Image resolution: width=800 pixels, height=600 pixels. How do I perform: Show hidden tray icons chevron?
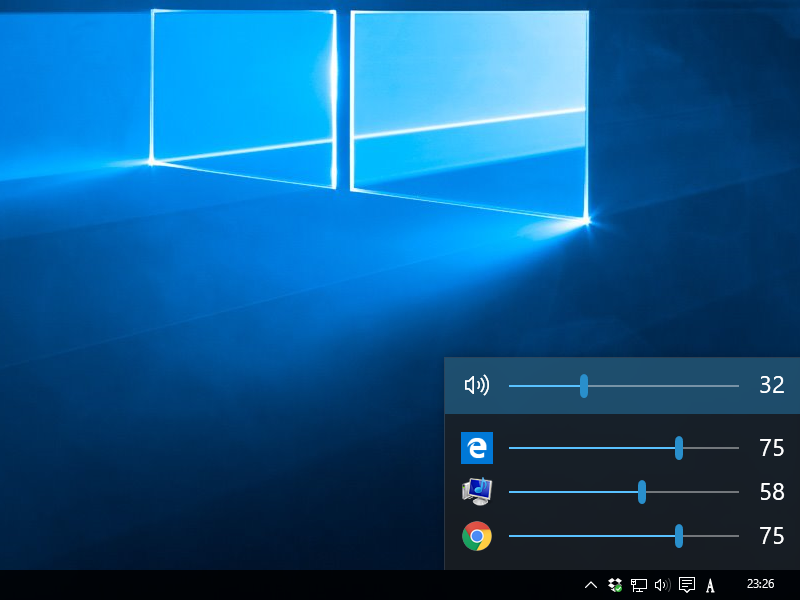pos(591,585)
